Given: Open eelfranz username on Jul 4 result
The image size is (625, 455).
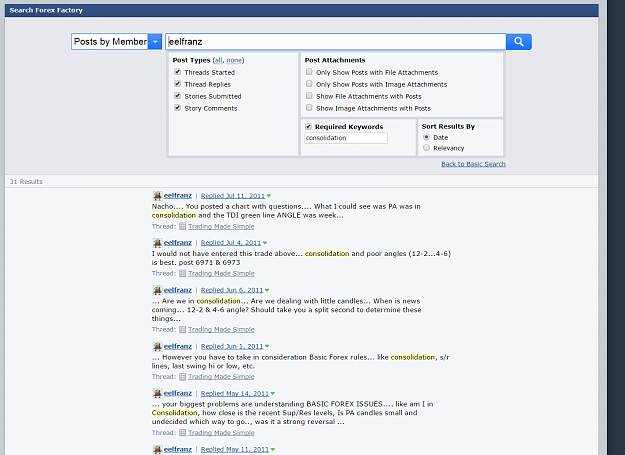Looking at the screenshot, I should pos(178,242).
